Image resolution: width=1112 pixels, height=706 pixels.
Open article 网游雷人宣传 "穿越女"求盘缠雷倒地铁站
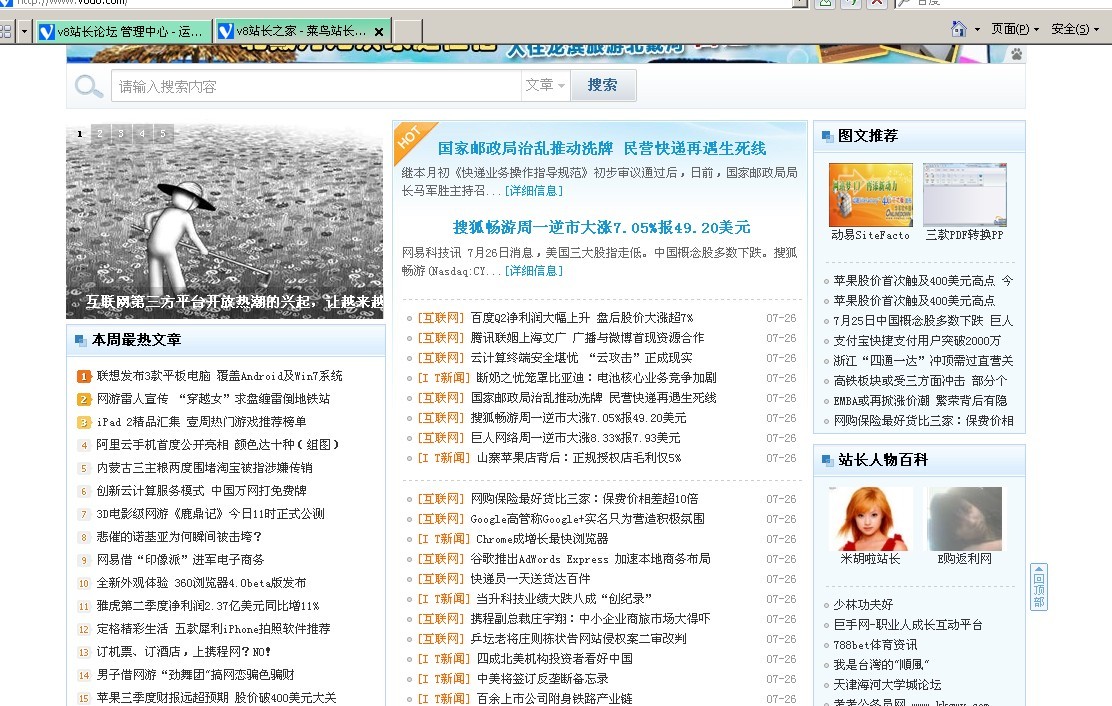pos(213,399)
